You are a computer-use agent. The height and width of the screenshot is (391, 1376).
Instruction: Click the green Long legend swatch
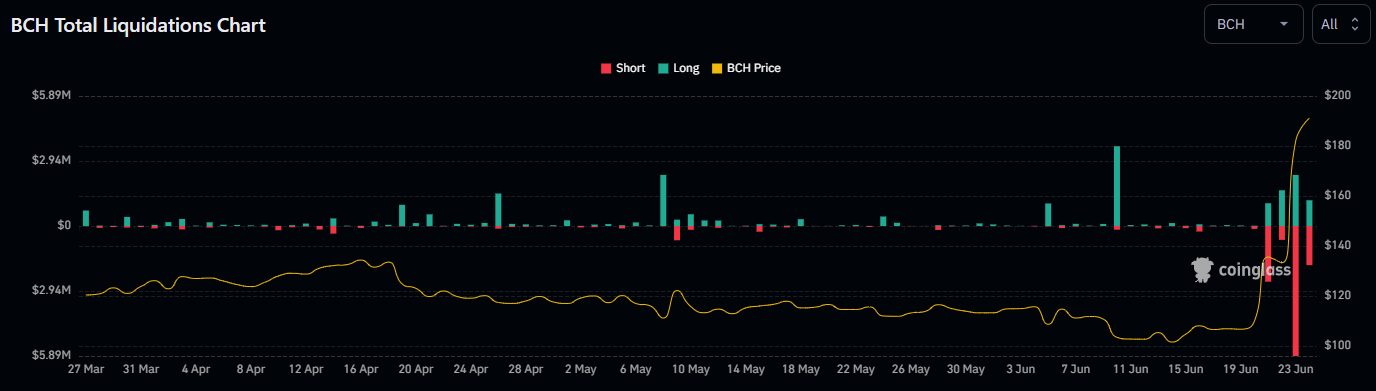(663, 68)
